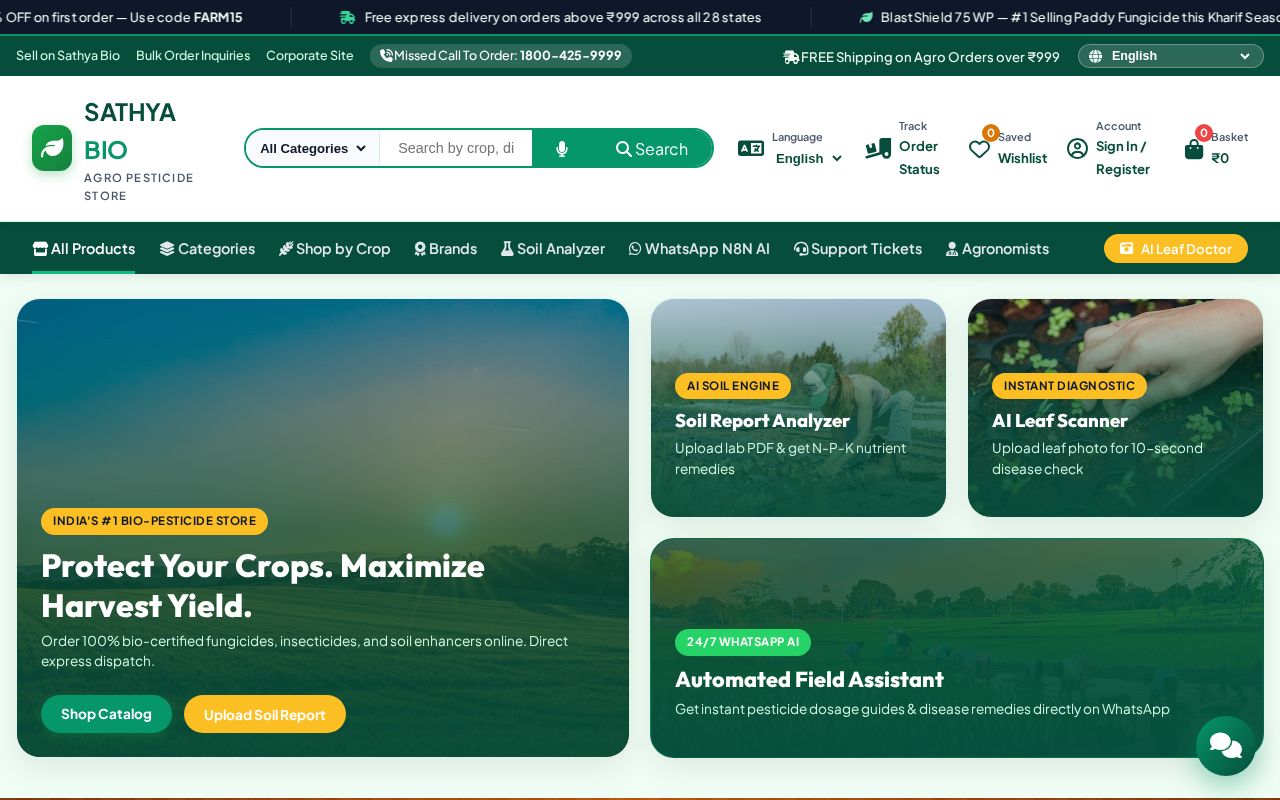Open the Bulk Order Inquiries link
This screenshot has height=800, width=1280.
193,55
